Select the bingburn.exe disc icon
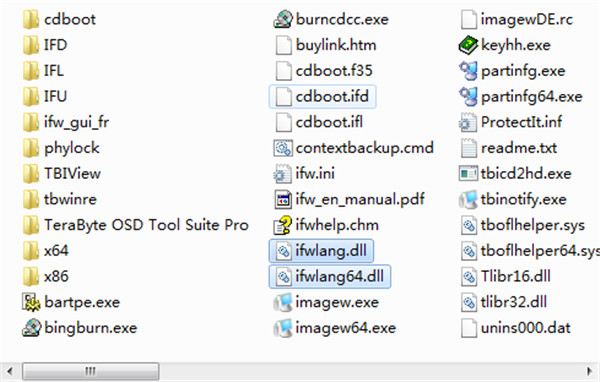 (x=31, y=328)
